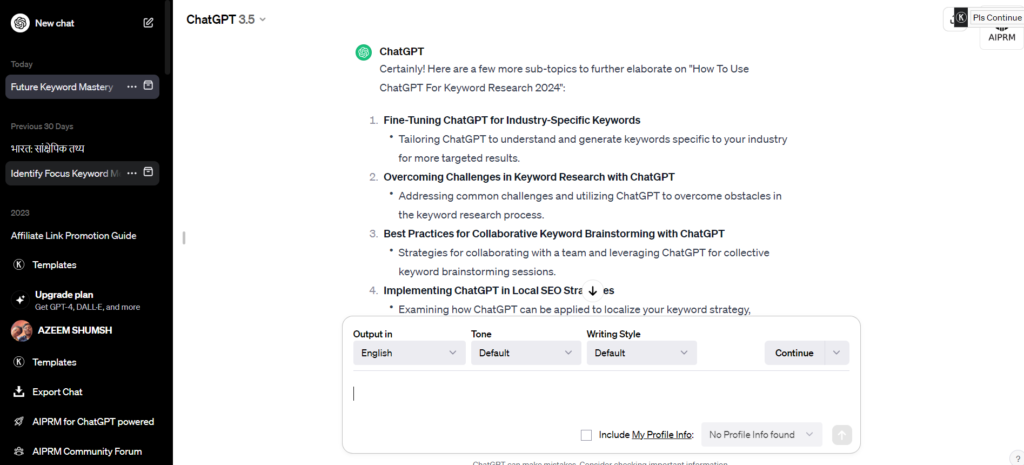Toggle the Include My Profile Info checkbox
Image resolution: width=1024 pixels, height=465 pixels.
click(586, 435)
